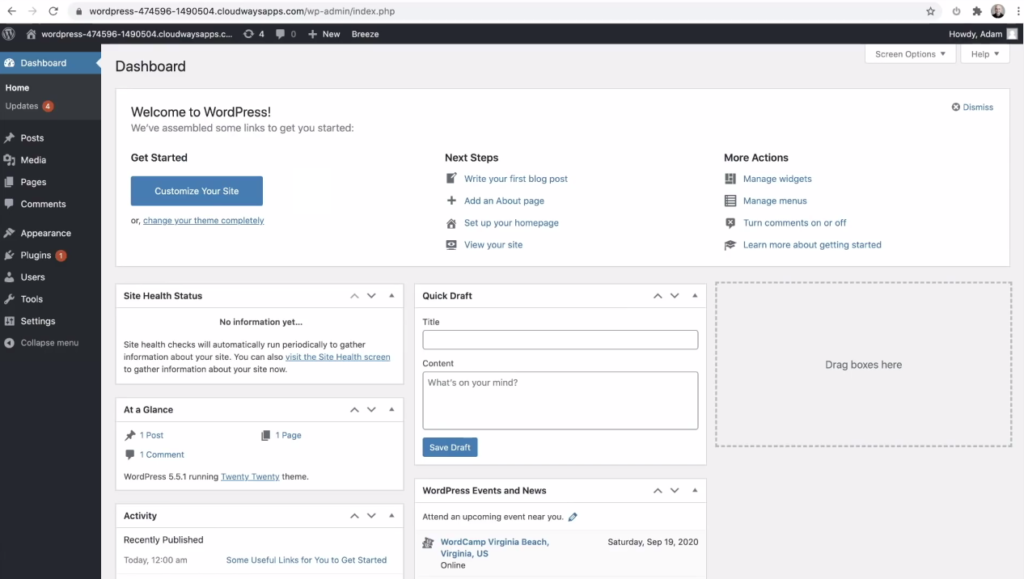1024x579 pixels.
Task: Click the Manage menus icon
Action: point(730,201)
